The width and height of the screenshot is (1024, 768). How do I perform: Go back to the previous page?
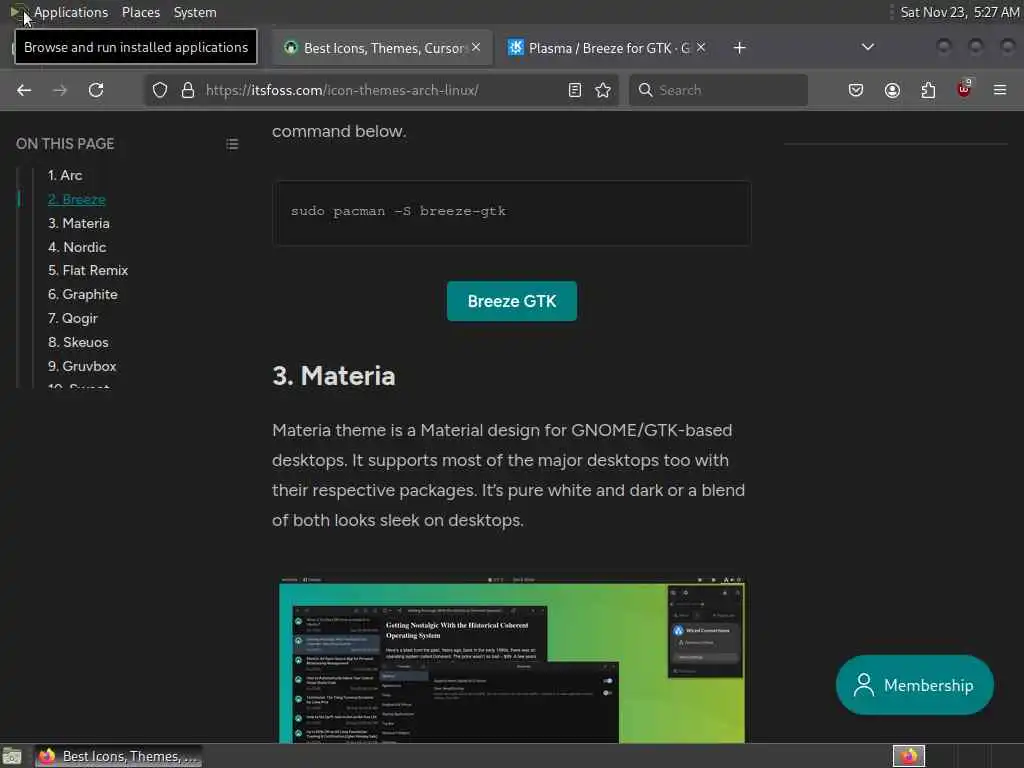coord(24,90)
